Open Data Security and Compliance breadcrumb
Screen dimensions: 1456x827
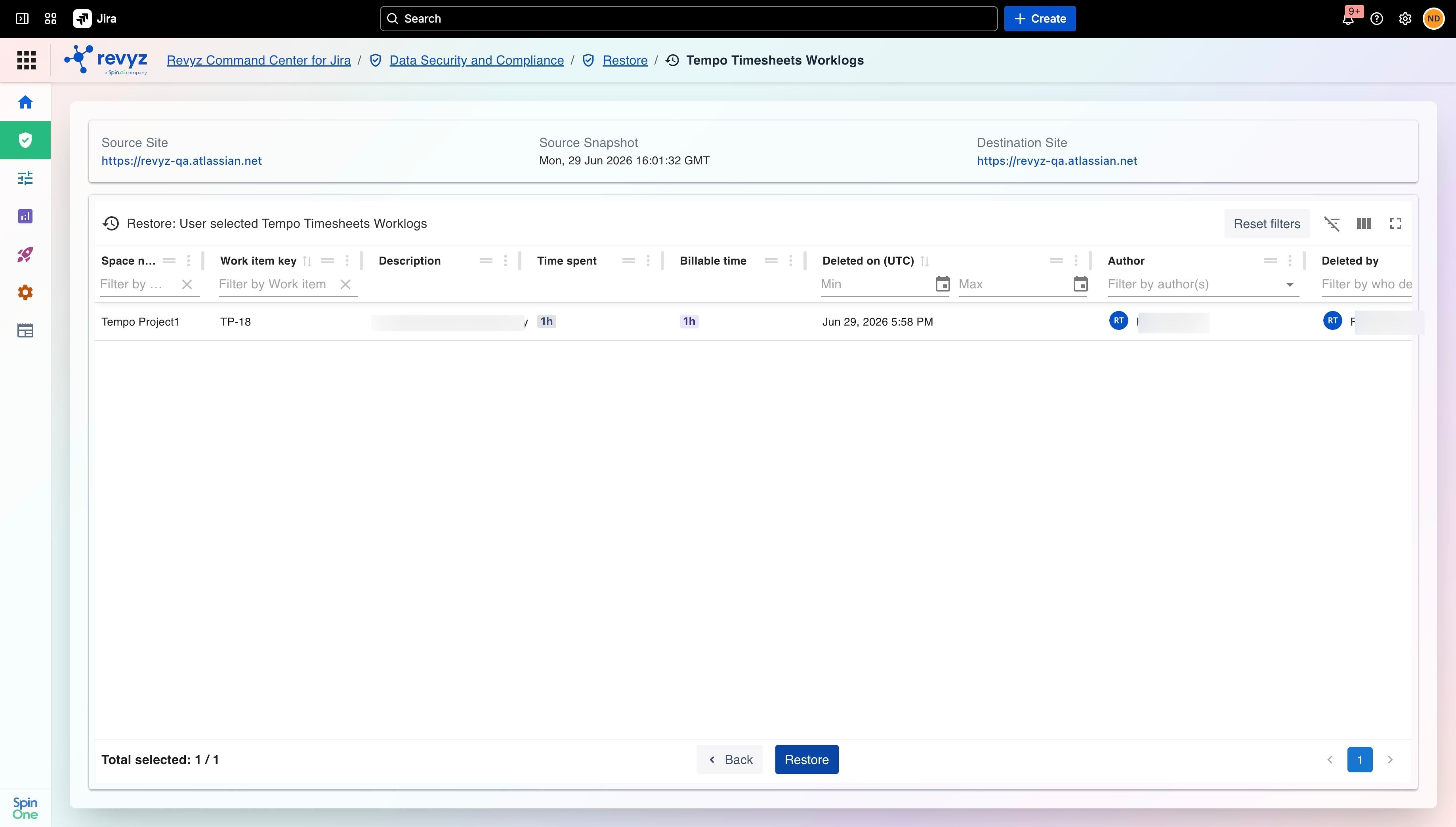pos(477,60)
